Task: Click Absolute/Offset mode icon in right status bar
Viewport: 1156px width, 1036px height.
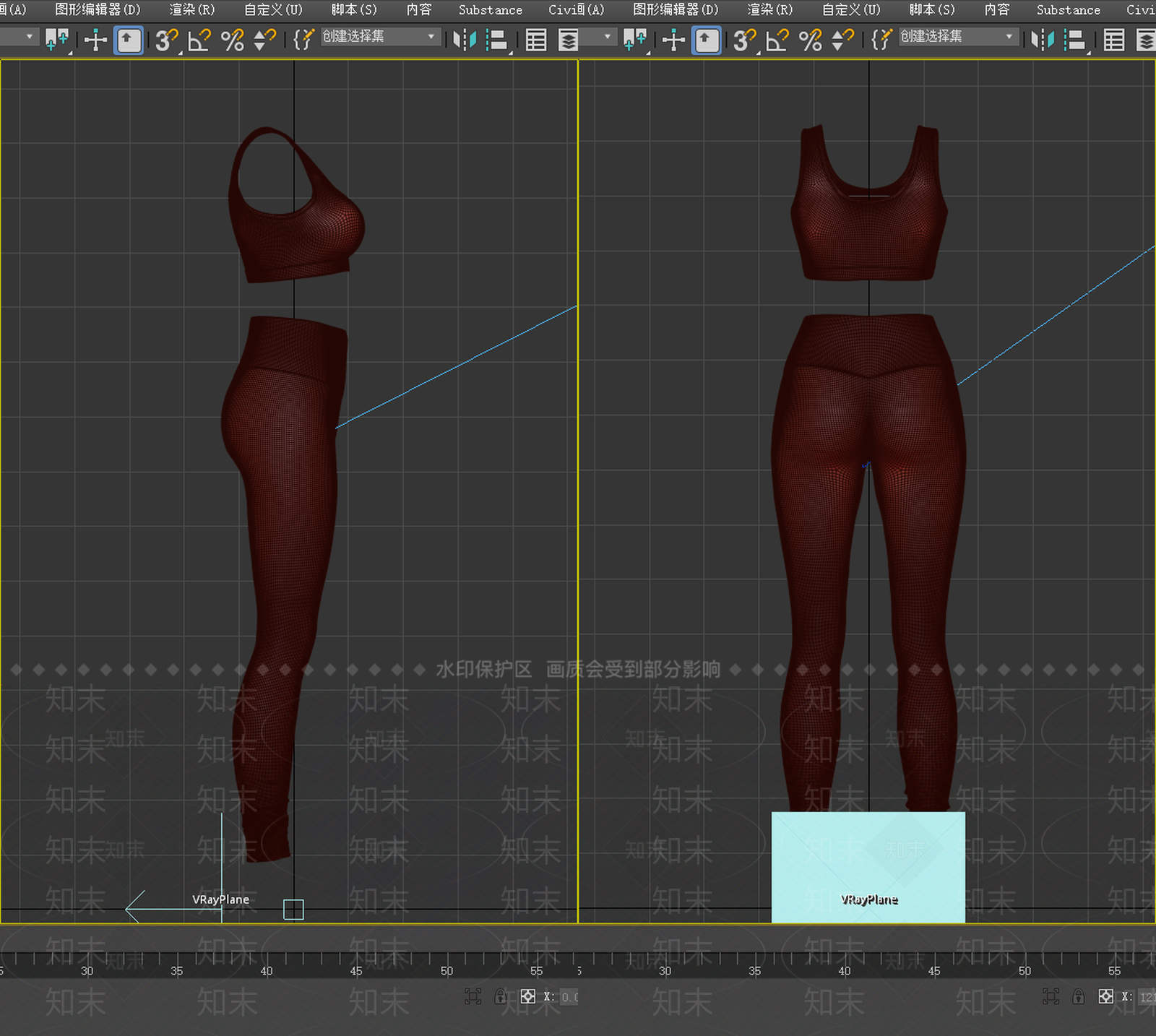Action: (x=1106, y=997)
